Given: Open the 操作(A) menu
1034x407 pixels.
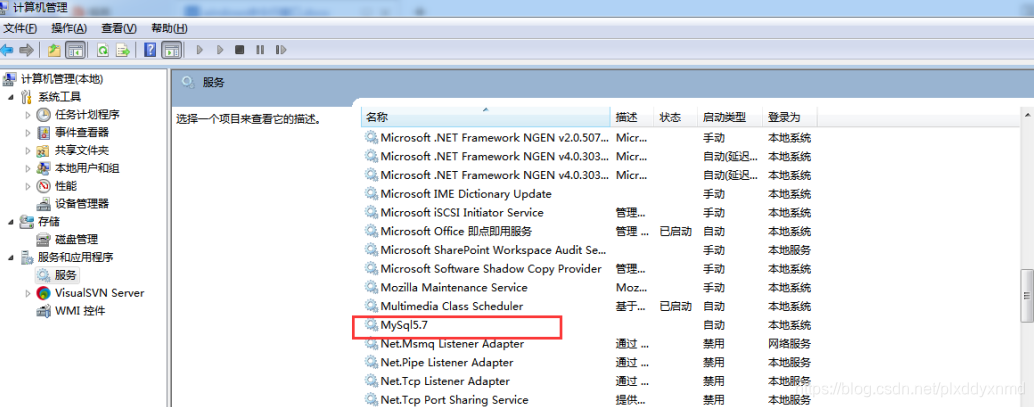Looking at the screenshot, I should point(69,28).
